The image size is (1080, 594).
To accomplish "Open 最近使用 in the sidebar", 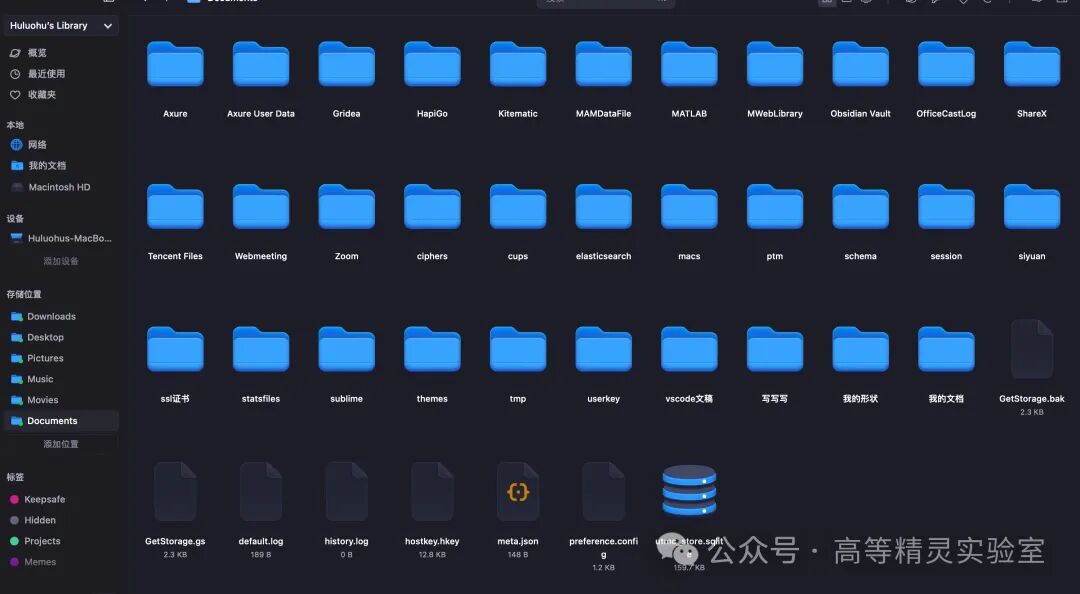I will click(x=37, y=74).
